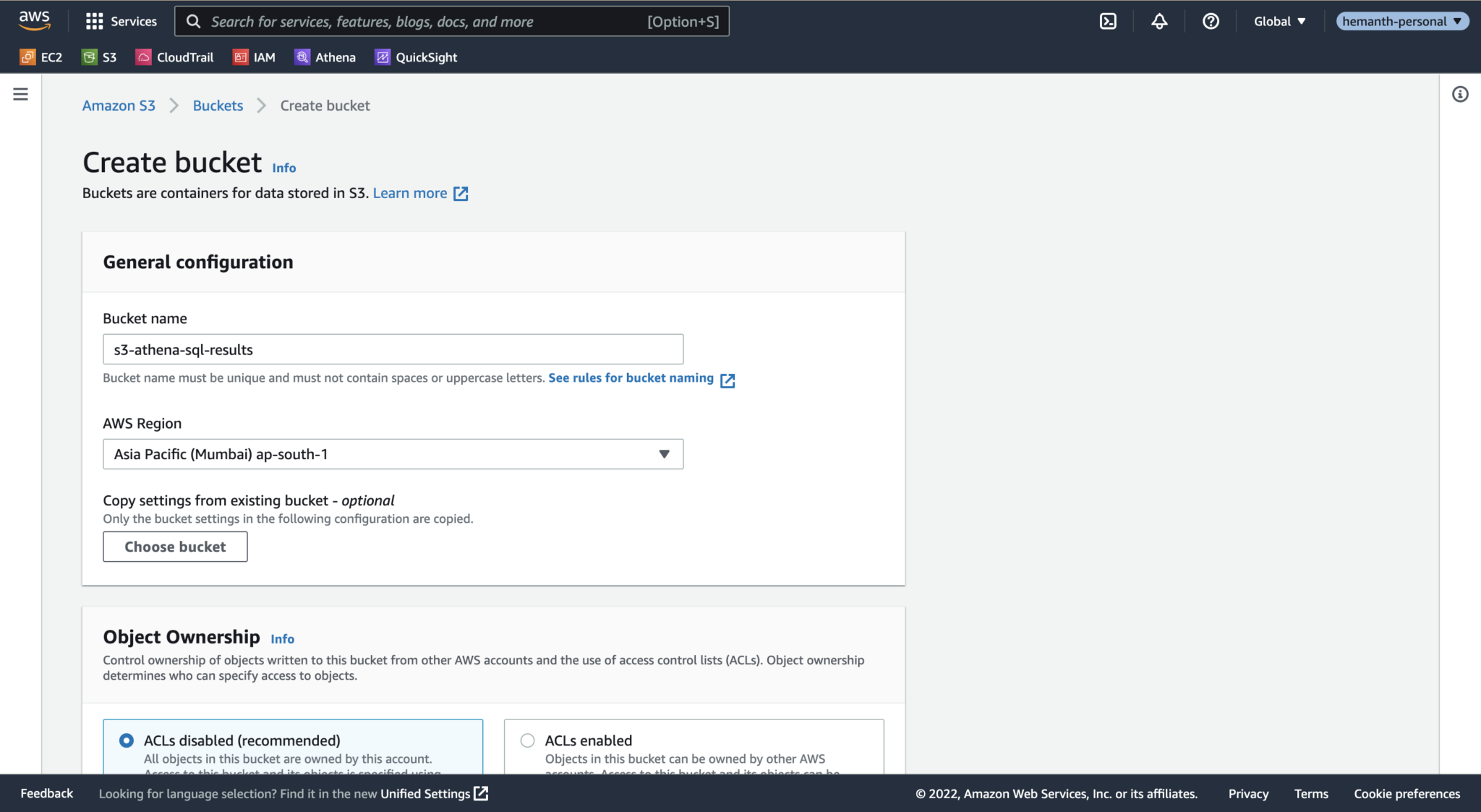Click the AWS home logo

coord(33,21)
